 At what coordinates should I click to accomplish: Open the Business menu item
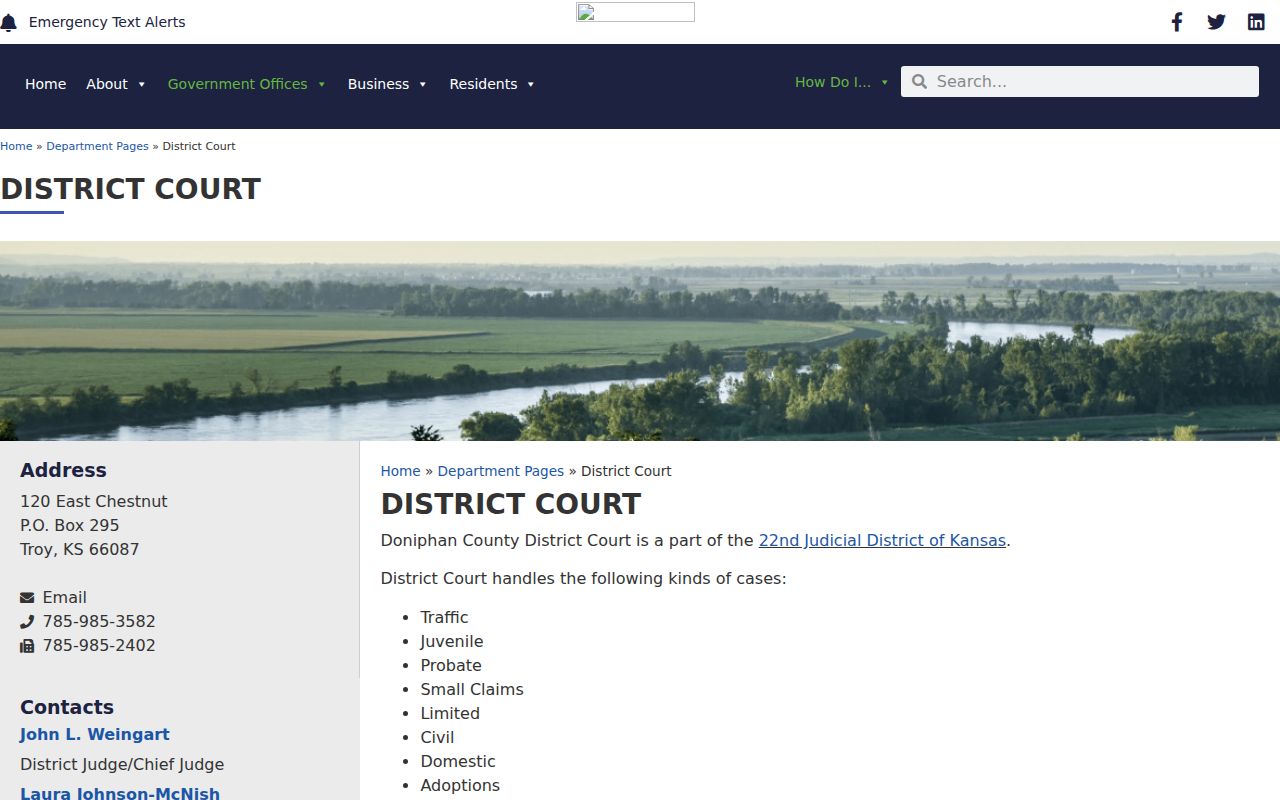[x=378, y=84]
